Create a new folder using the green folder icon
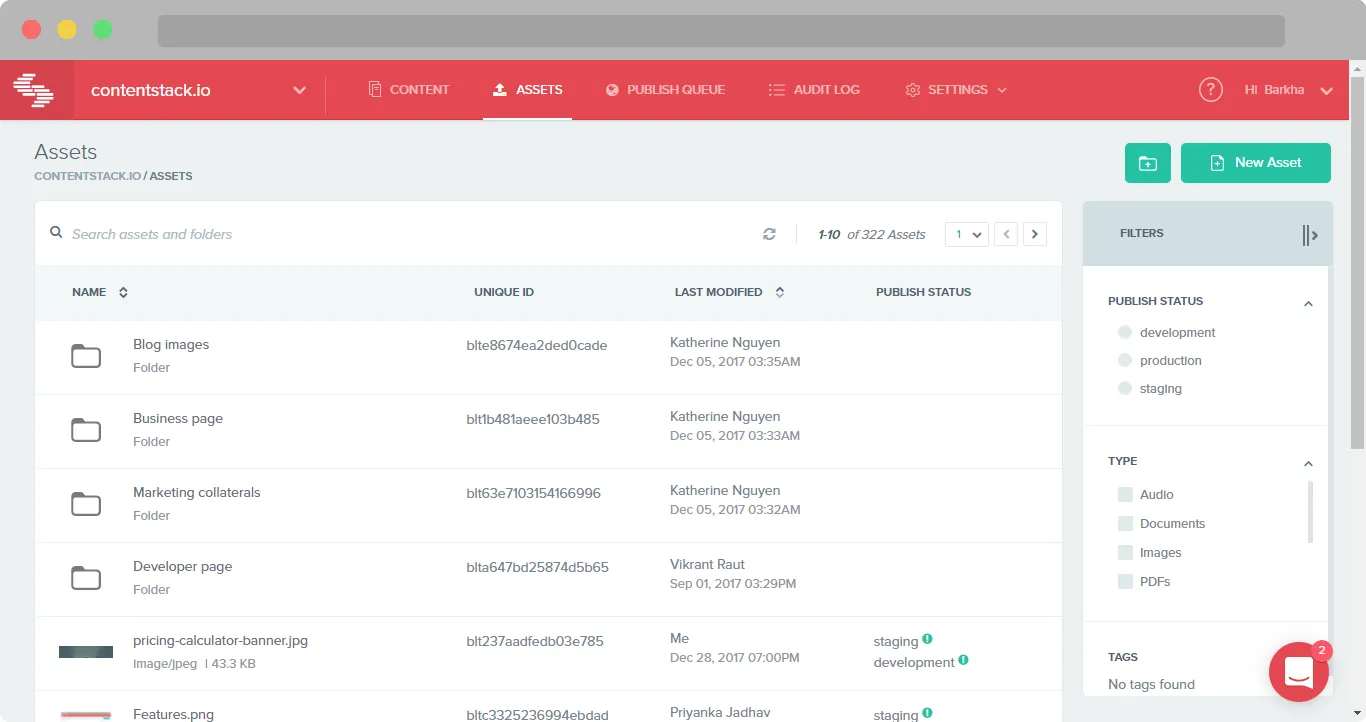Screen dimensions: 1366x722 [x=1147, y=162]
